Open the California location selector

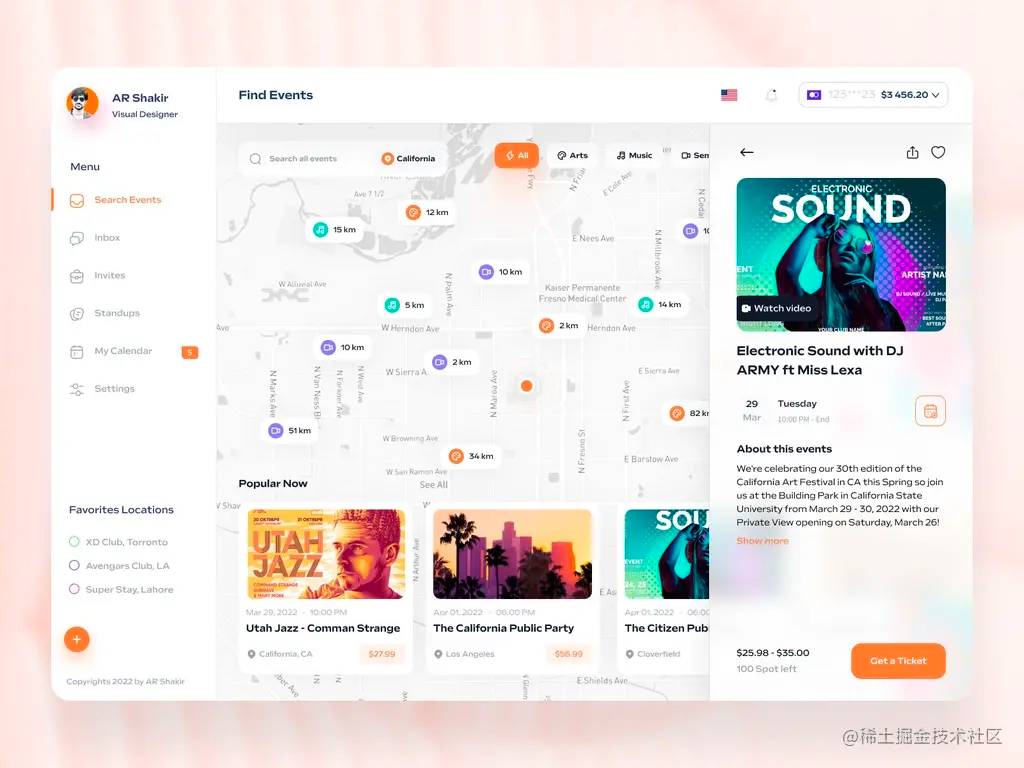(408, 159)
